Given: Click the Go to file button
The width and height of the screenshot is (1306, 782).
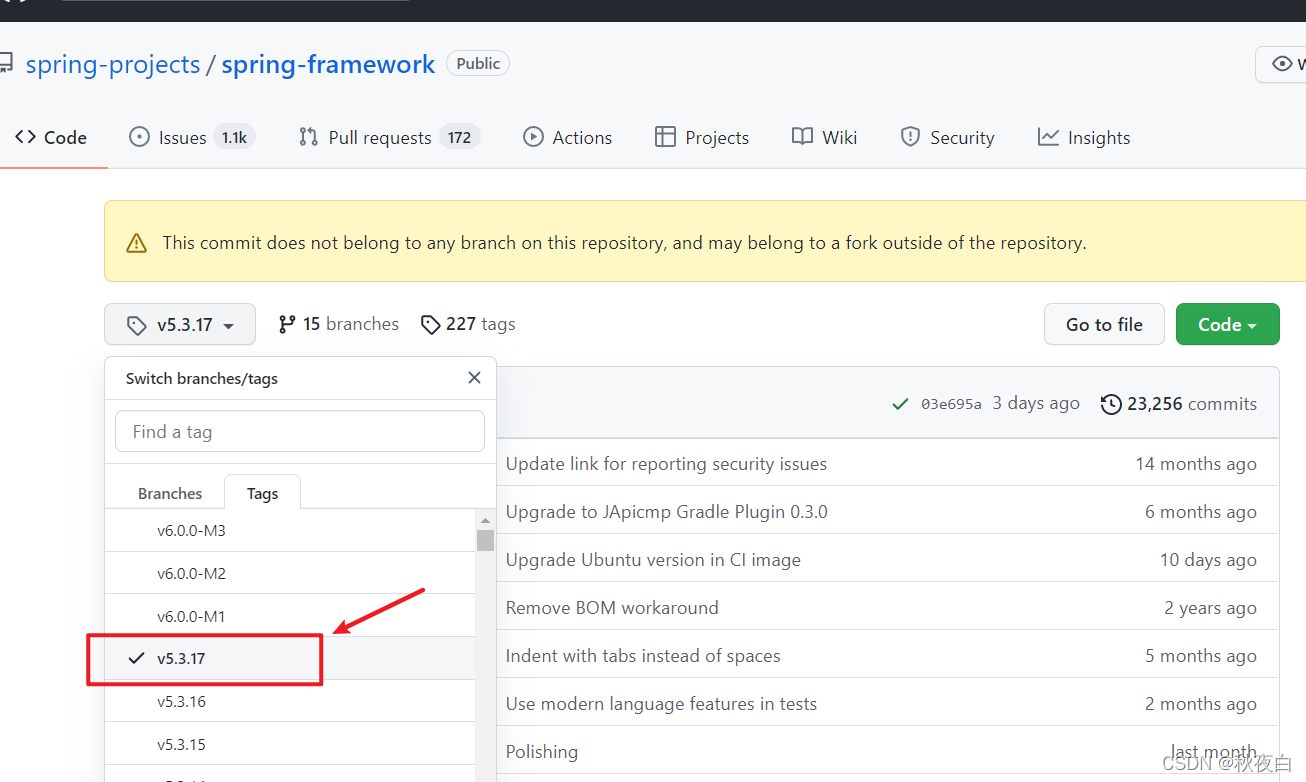Looking at the screenshot, I should (1104, 324).
